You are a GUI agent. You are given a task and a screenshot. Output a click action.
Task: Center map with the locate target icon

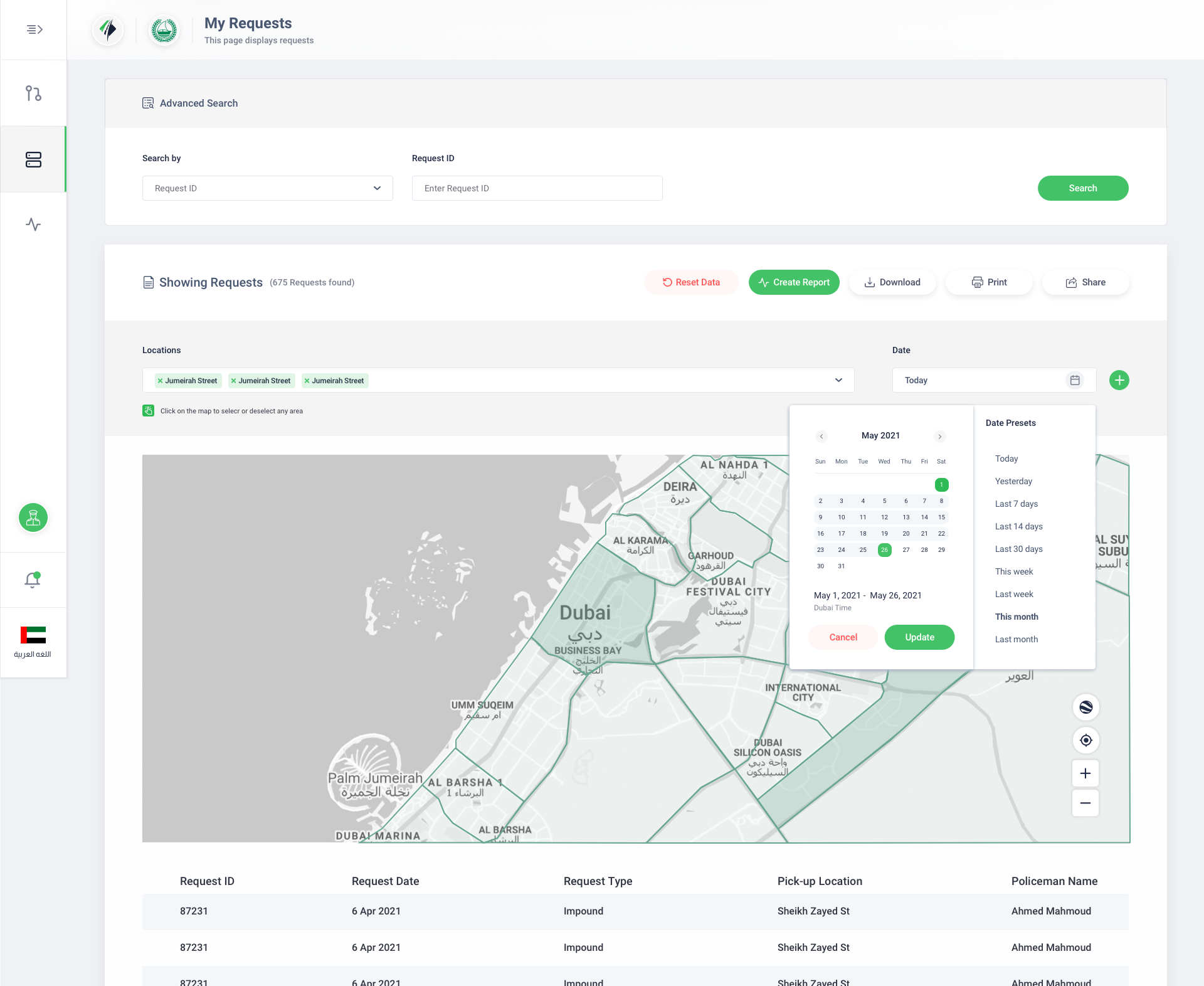tap(1086, 740)
